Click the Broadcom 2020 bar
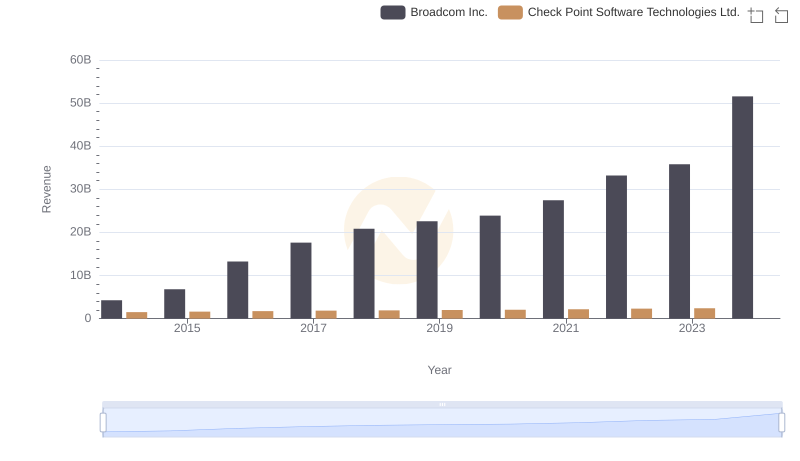 [490, 267]
